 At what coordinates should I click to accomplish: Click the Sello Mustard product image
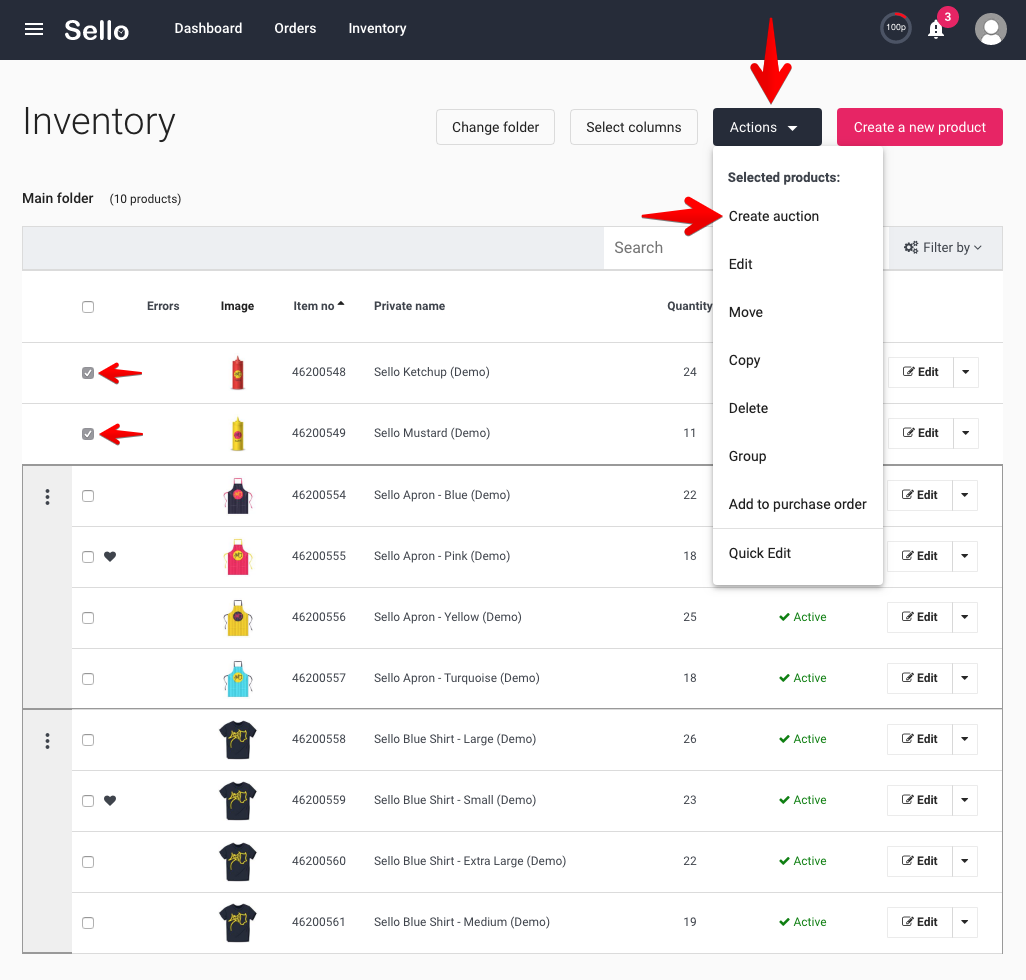[x=238, y=434]
